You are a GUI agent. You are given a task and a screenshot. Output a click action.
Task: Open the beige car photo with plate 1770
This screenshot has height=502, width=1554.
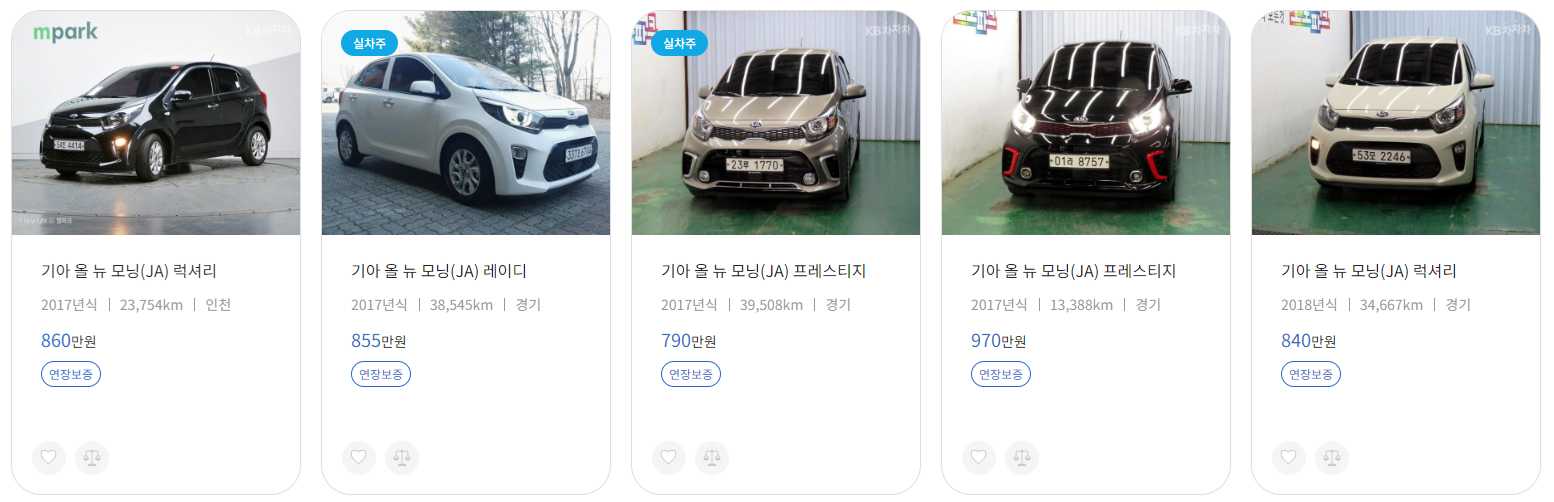point(776,123)
